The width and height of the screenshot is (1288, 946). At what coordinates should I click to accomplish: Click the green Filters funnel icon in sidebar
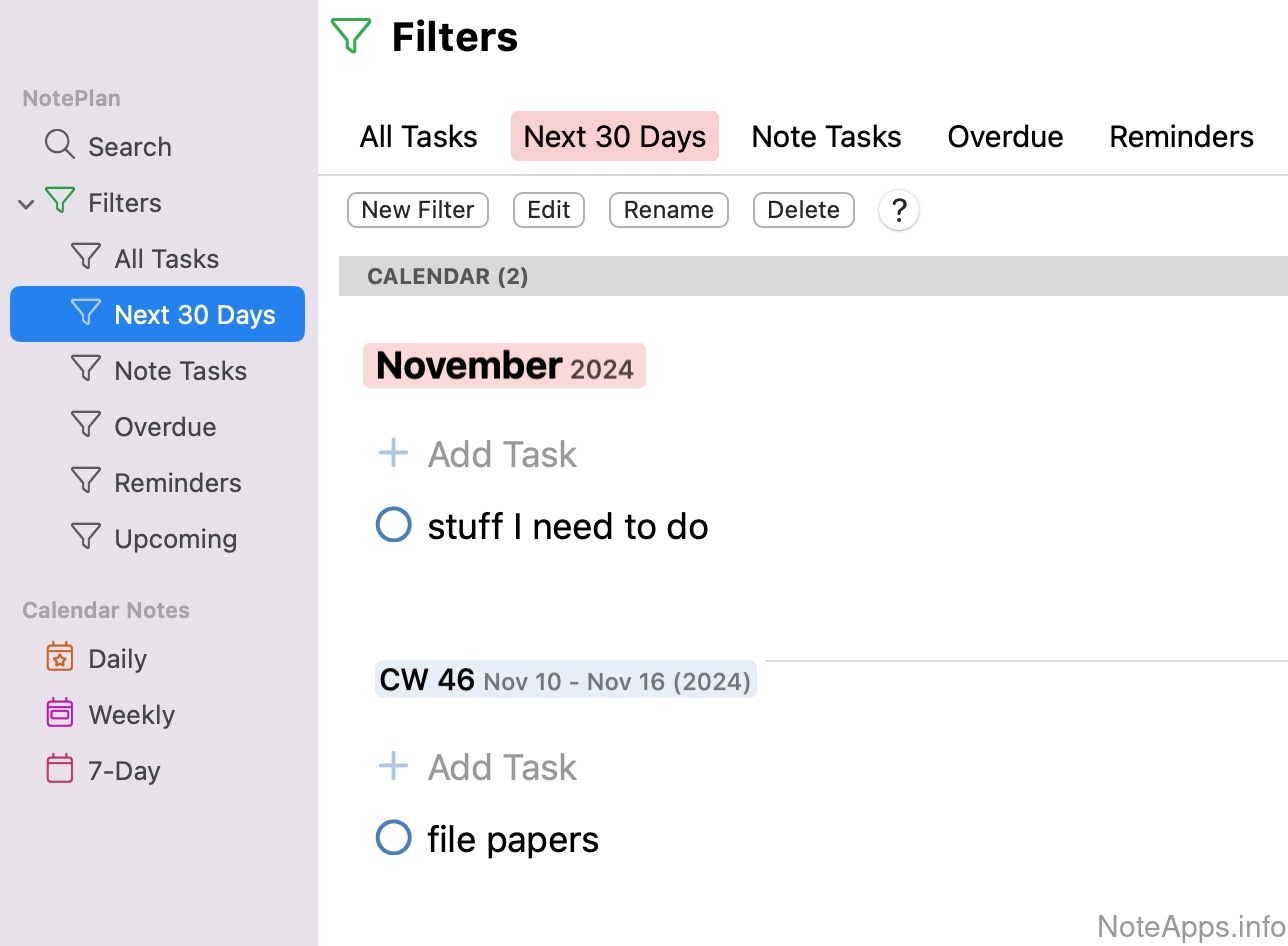(x=61, y=201)
